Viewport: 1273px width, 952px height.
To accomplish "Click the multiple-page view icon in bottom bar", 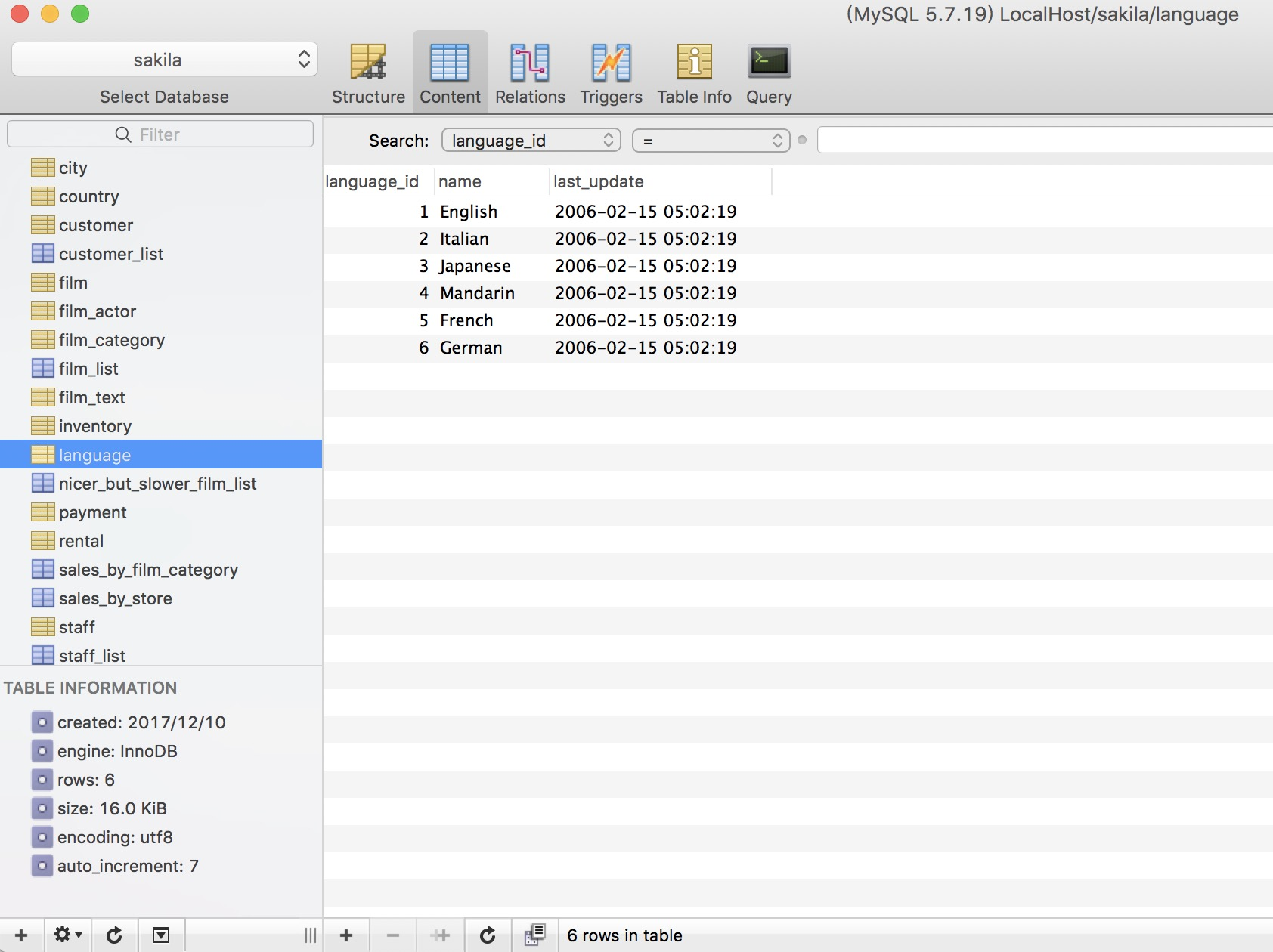I will (x=535, y=935).
